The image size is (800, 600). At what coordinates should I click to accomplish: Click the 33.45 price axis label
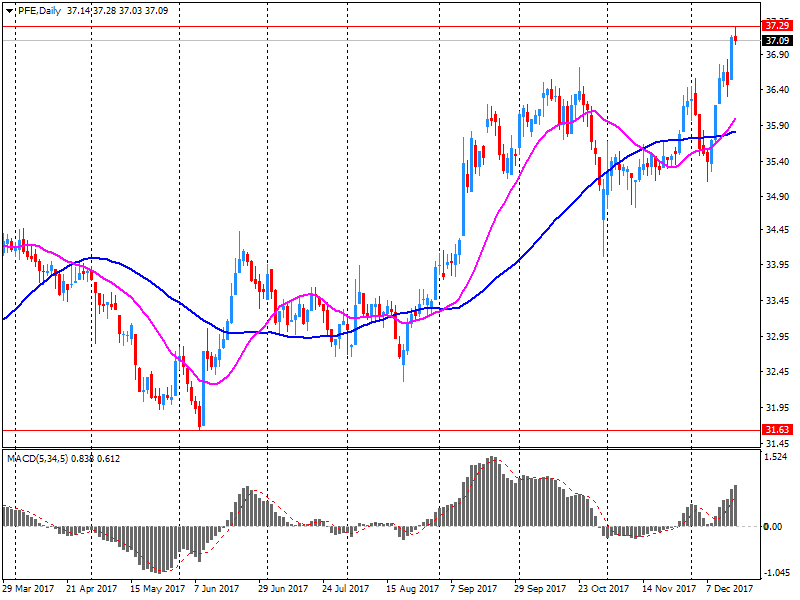(x=778, y=301)
